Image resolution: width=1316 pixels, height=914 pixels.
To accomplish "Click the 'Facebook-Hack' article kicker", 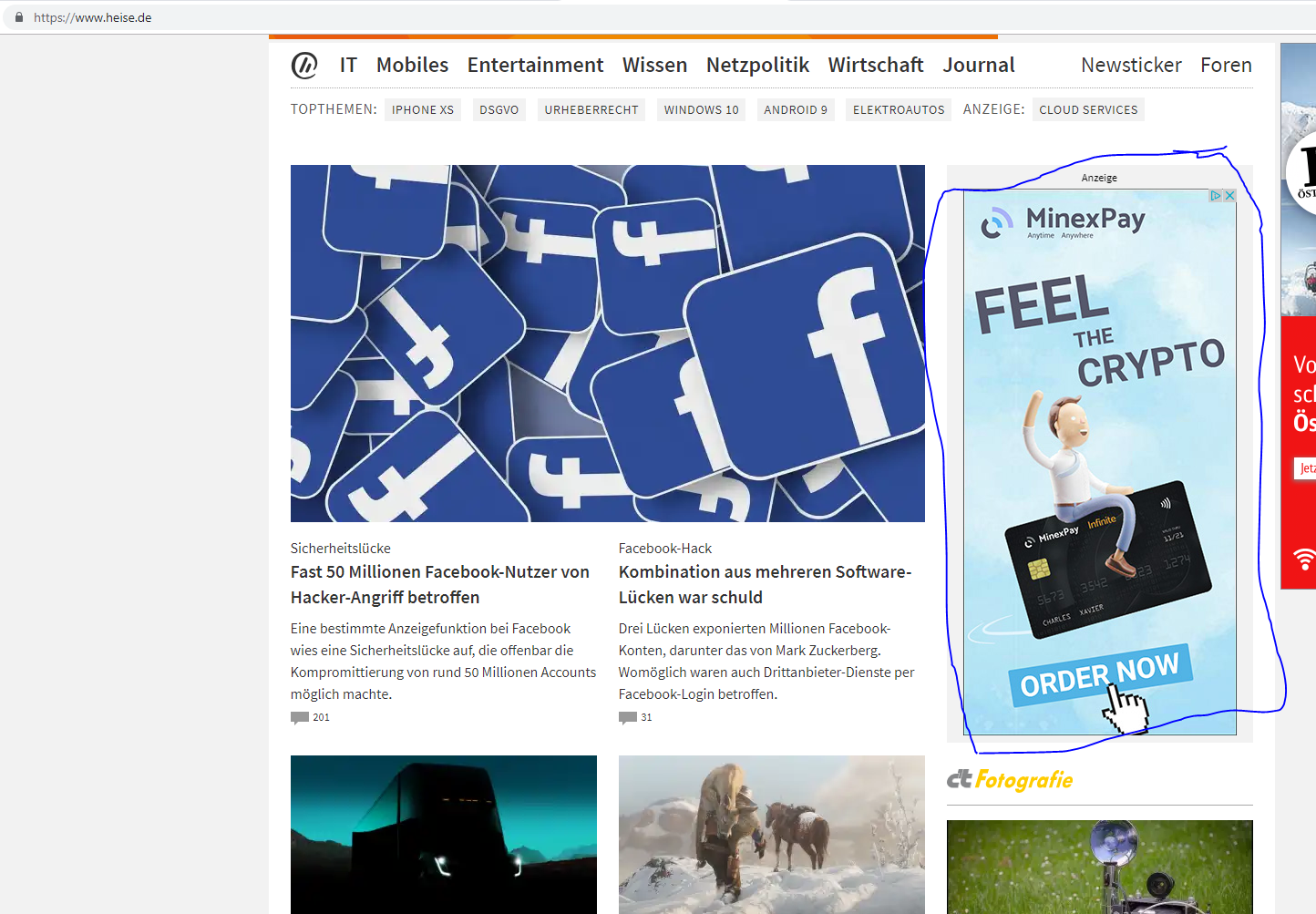I will coord(665,548).
